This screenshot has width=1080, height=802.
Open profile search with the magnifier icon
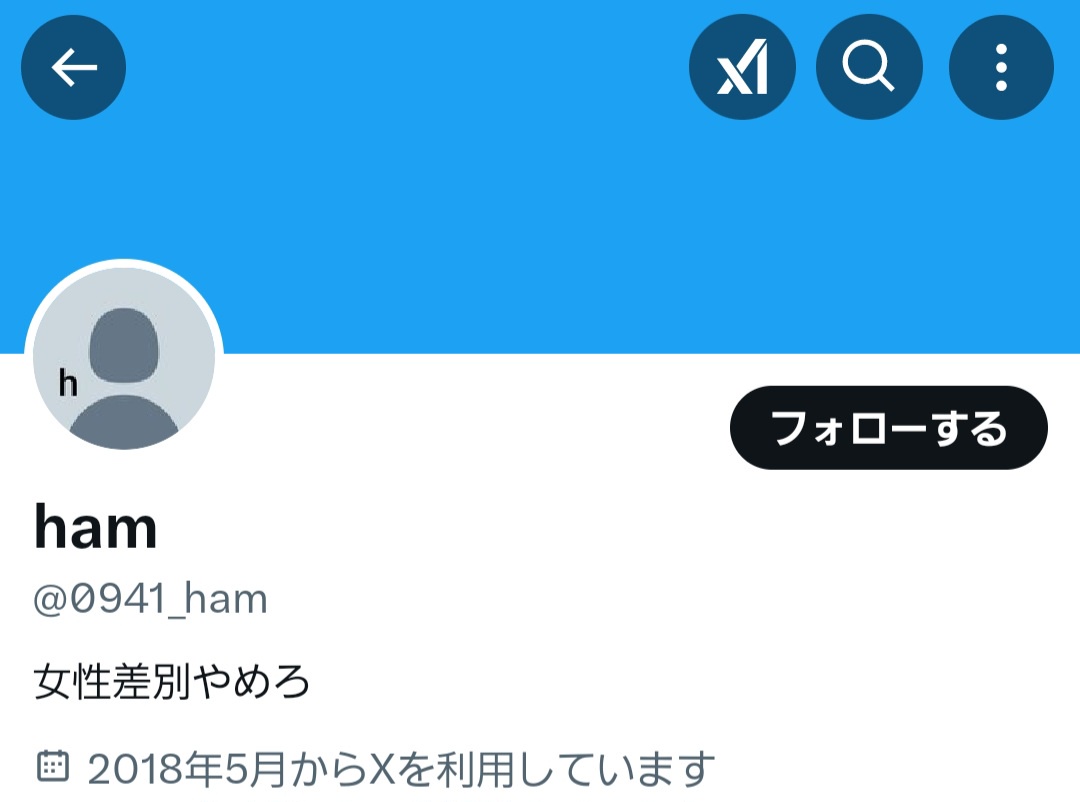pos(869,68)
